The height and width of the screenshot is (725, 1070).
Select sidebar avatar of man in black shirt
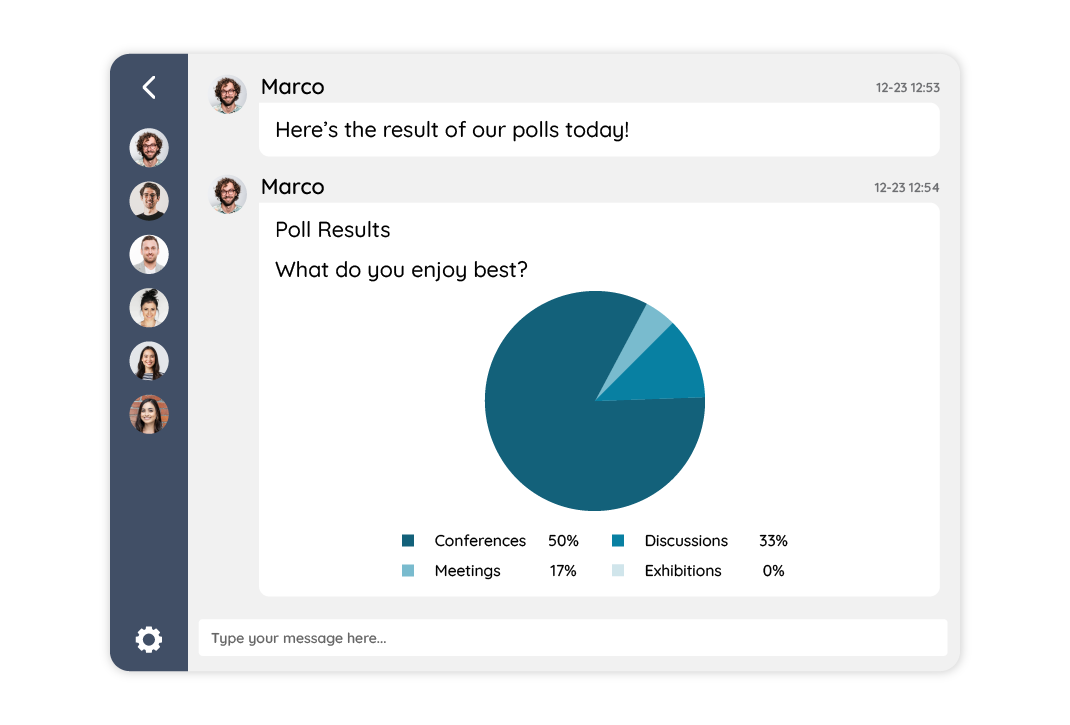click(149, 201)
